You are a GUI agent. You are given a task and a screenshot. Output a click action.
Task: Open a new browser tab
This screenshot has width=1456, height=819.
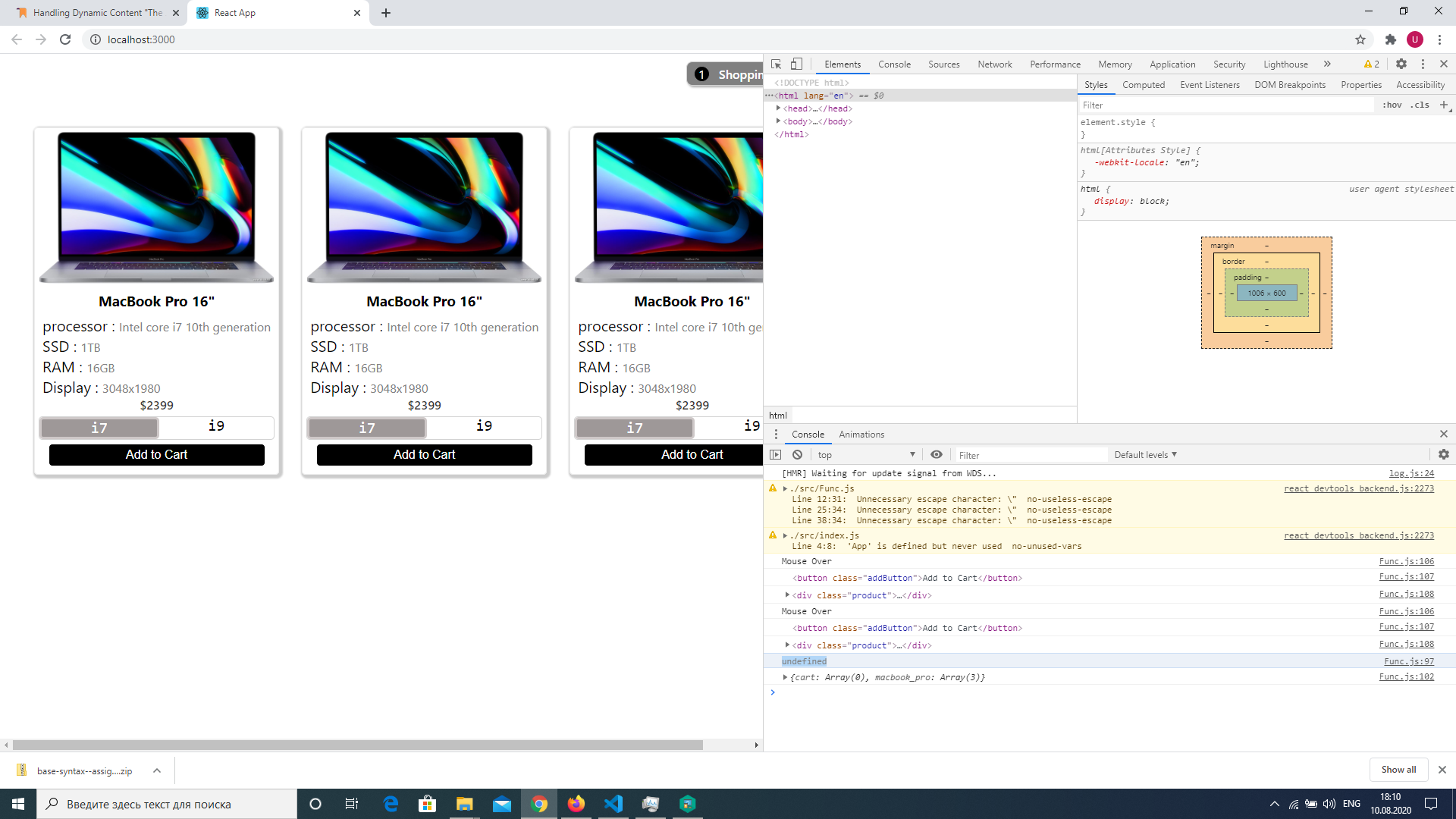[386, 13]
